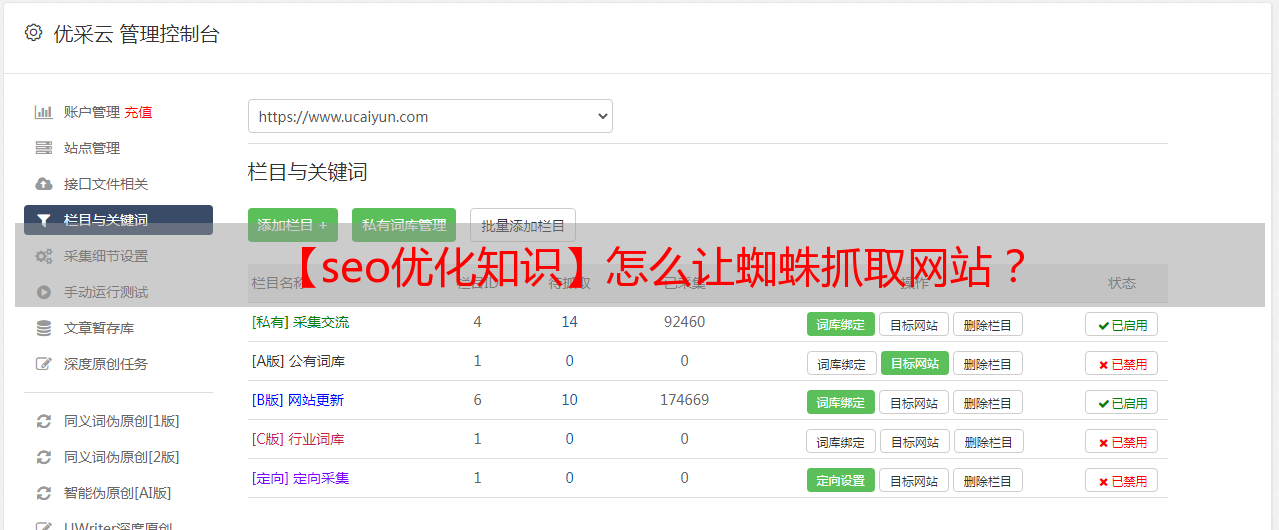
Task: Click 删除栏目 for 公有词库 row
Action: click(x=988, y=363)
